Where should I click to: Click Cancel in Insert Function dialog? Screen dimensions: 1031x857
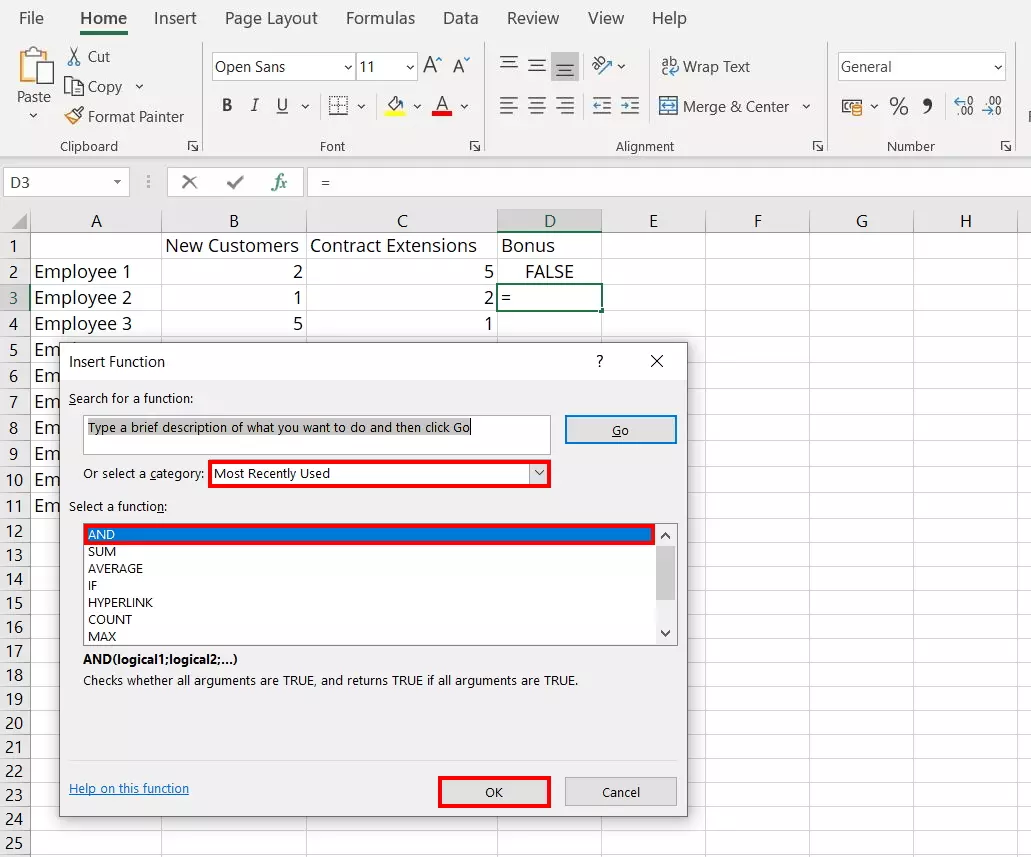[x=621, y=792]
